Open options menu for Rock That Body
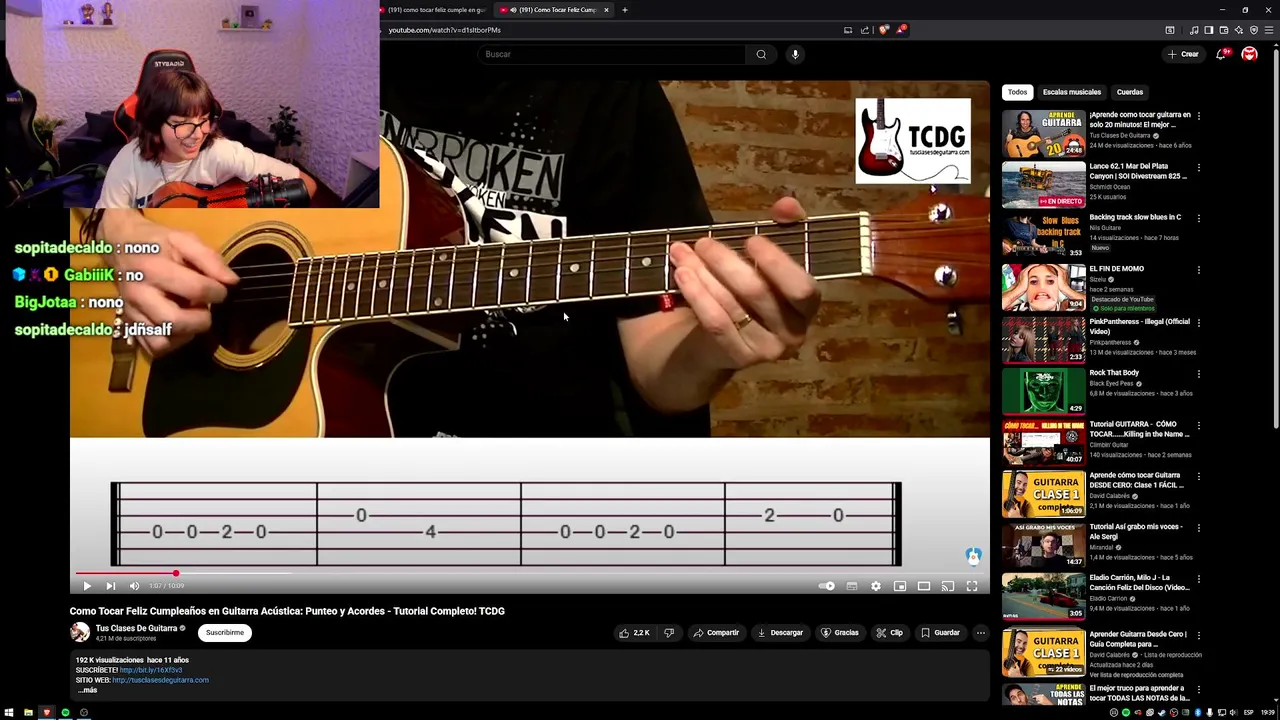1280x720 pixels. (x=1198, y=374)
